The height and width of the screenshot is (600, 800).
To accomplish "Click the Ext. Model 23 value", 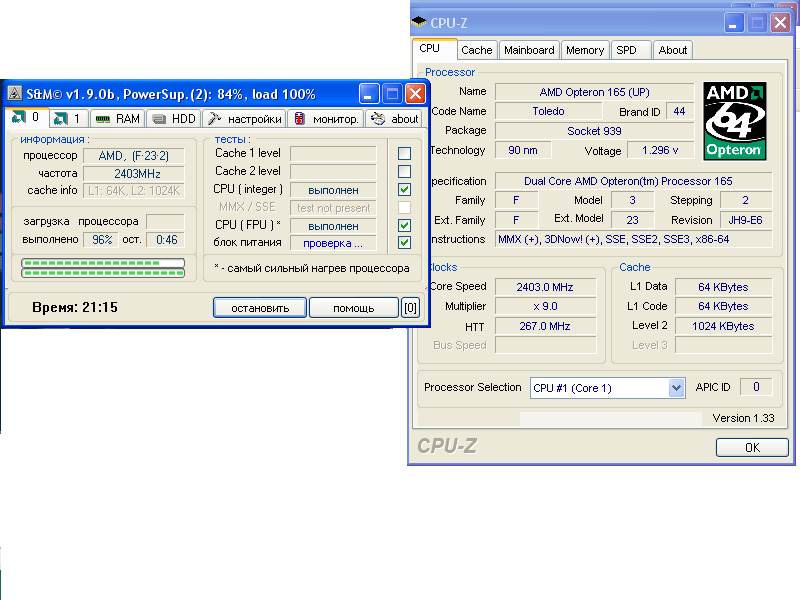I will 633,220.
